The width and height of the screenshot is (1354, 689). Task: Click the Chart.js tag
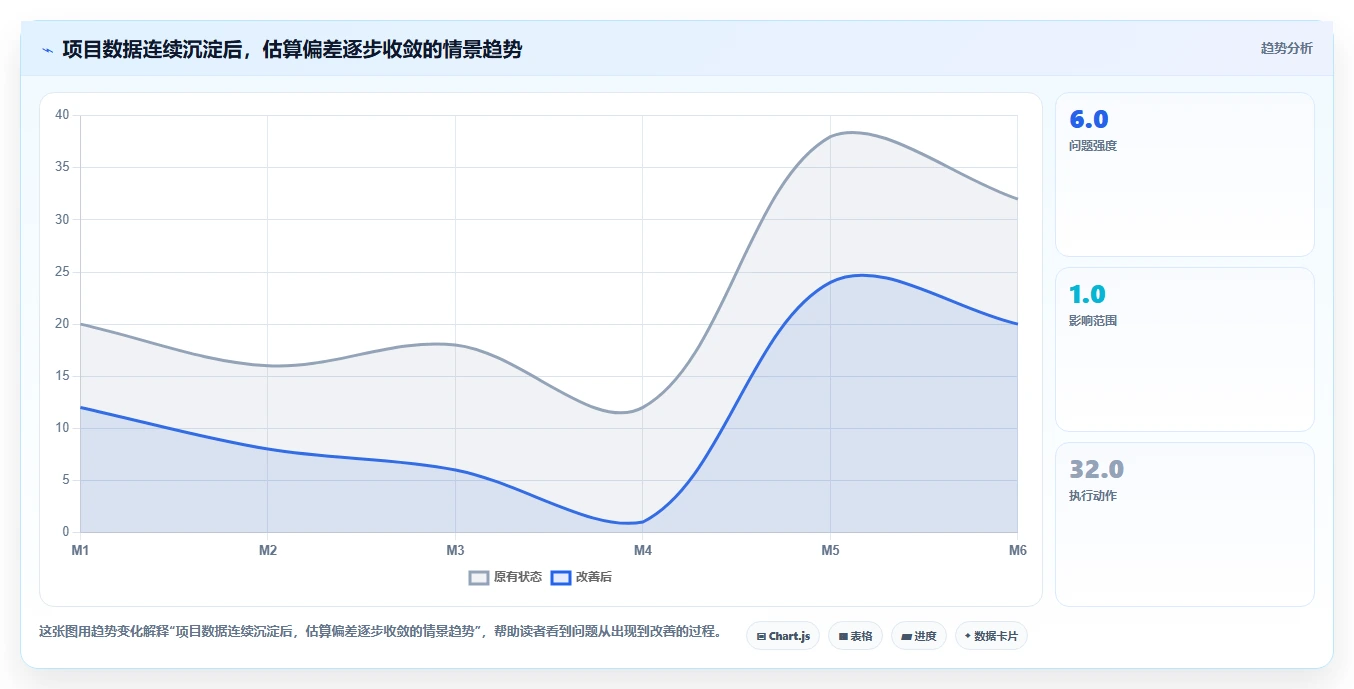(783, 636)
